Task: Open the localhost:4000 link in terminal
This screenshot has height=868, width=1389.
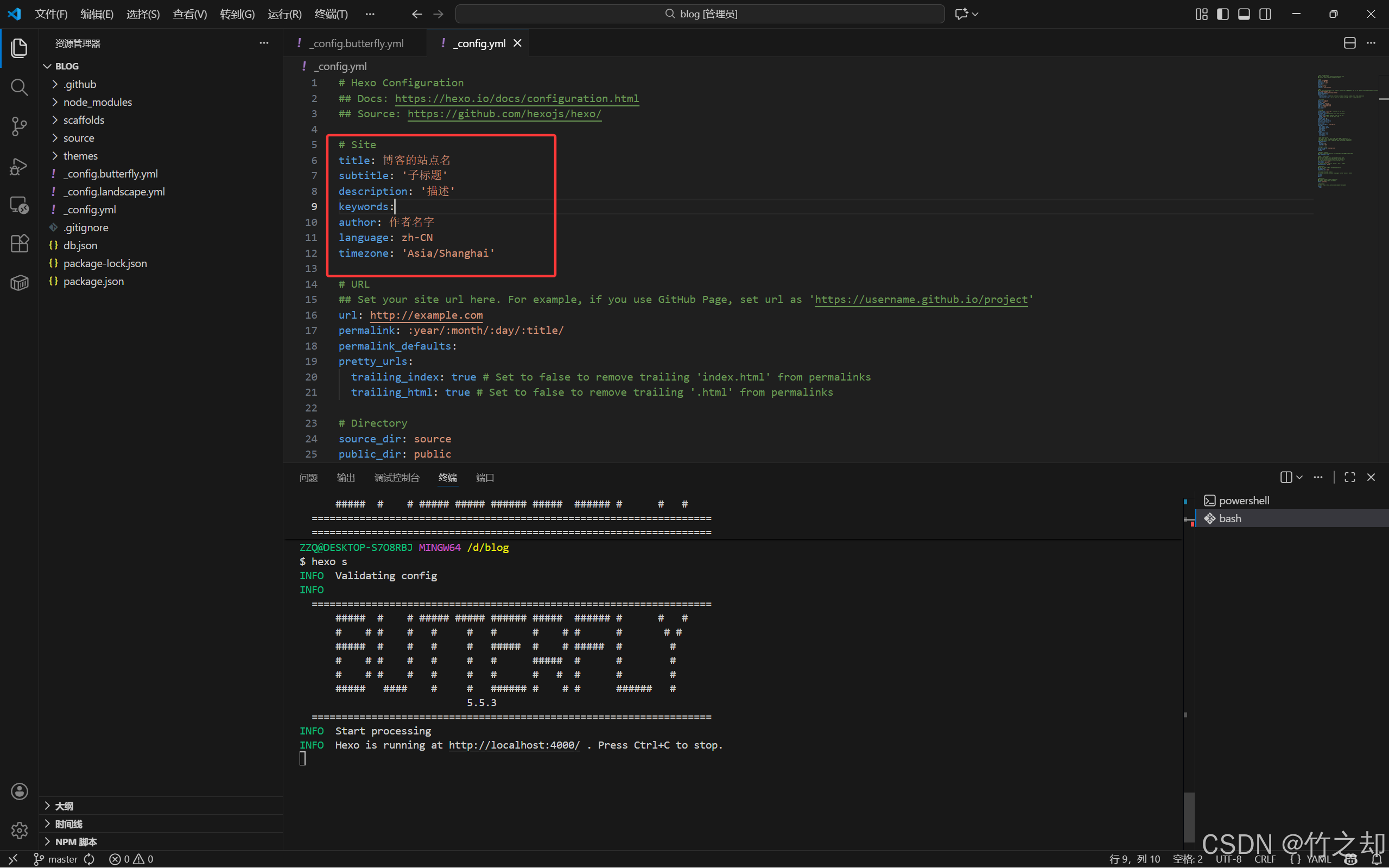Action: [513, 745]
